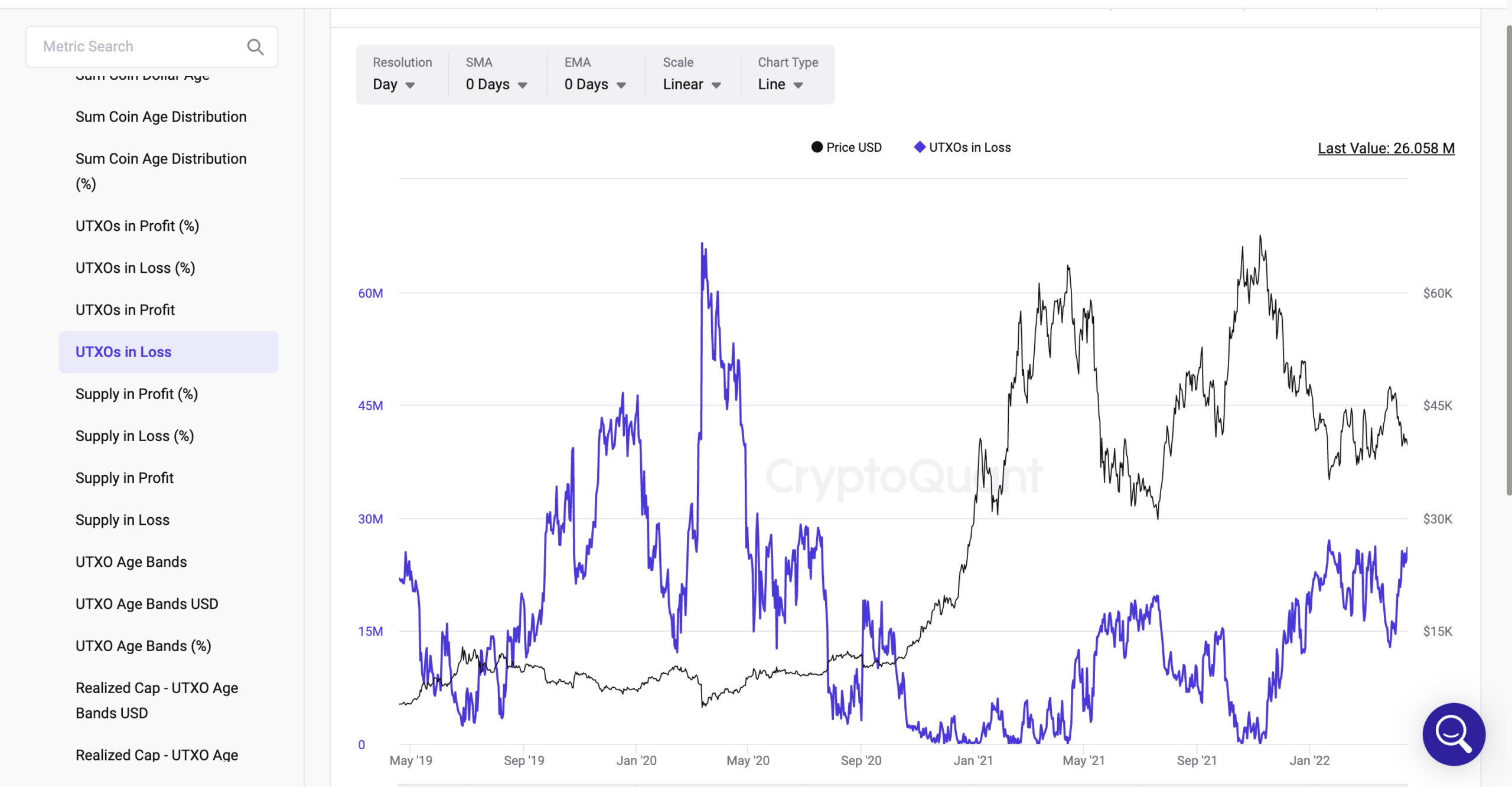Viewport: 1512px width, 787px height.
Task: Select Supply in Profit metric
Action: pos(125,478)
